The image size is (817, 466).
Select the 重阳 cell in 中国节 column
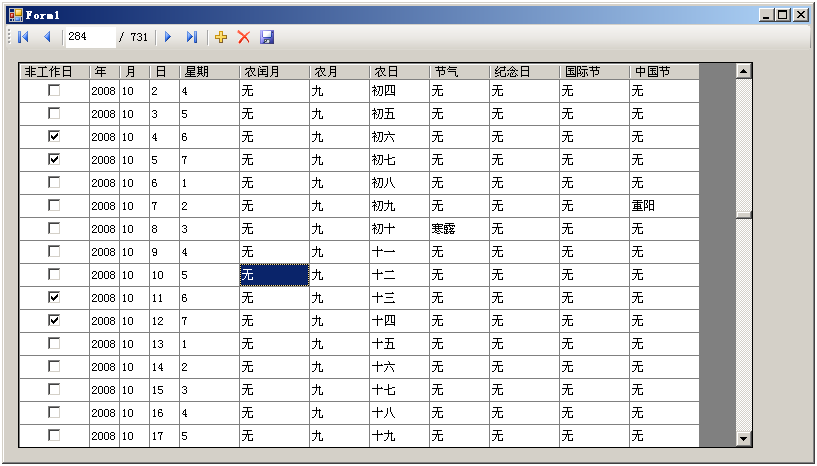(x=664, y=206)
